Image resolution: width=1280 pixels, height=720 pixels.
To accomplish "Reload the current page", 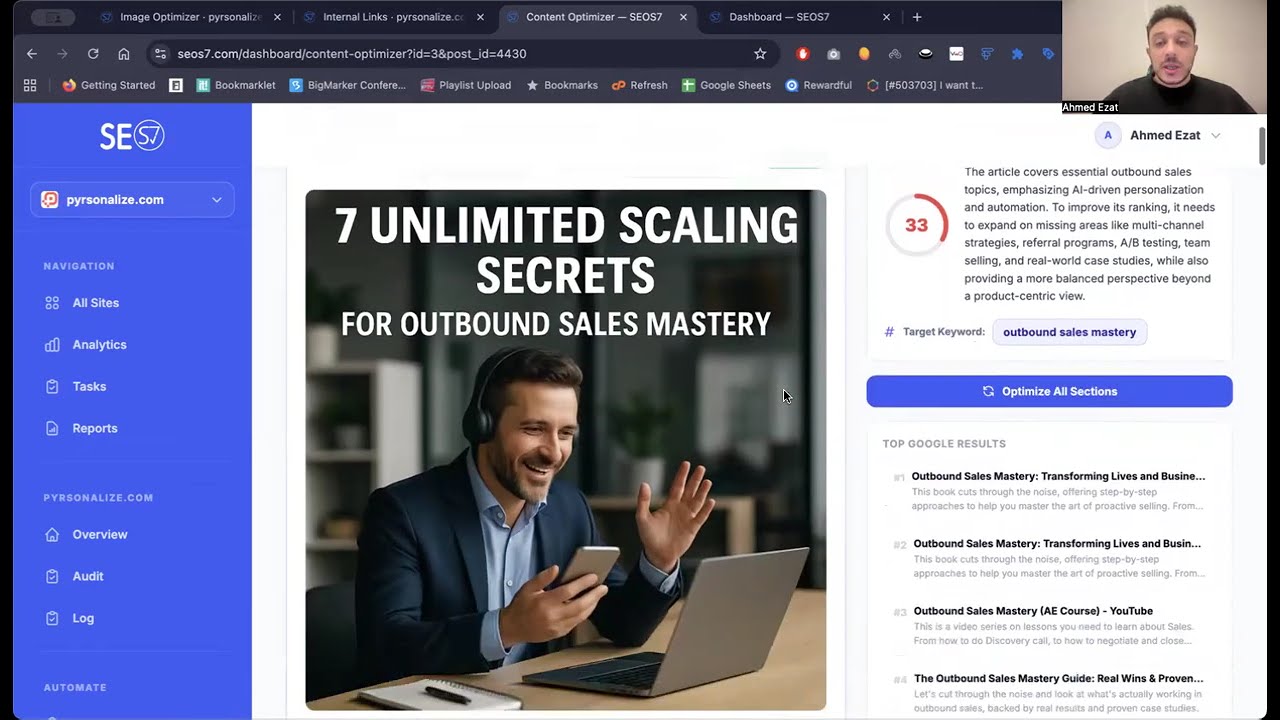I will pyautogui.click(x=93, y=54).
